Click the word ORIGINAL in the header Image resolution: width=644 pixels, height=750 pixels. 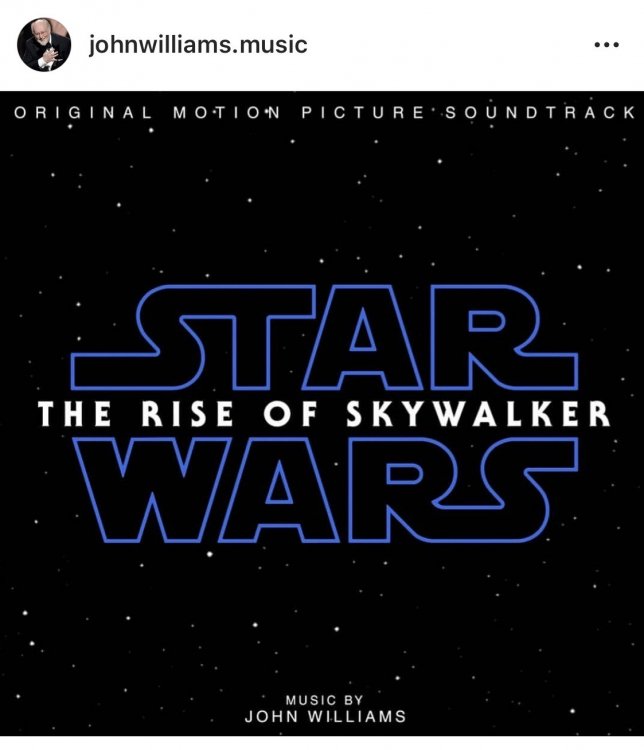(83, 113)
